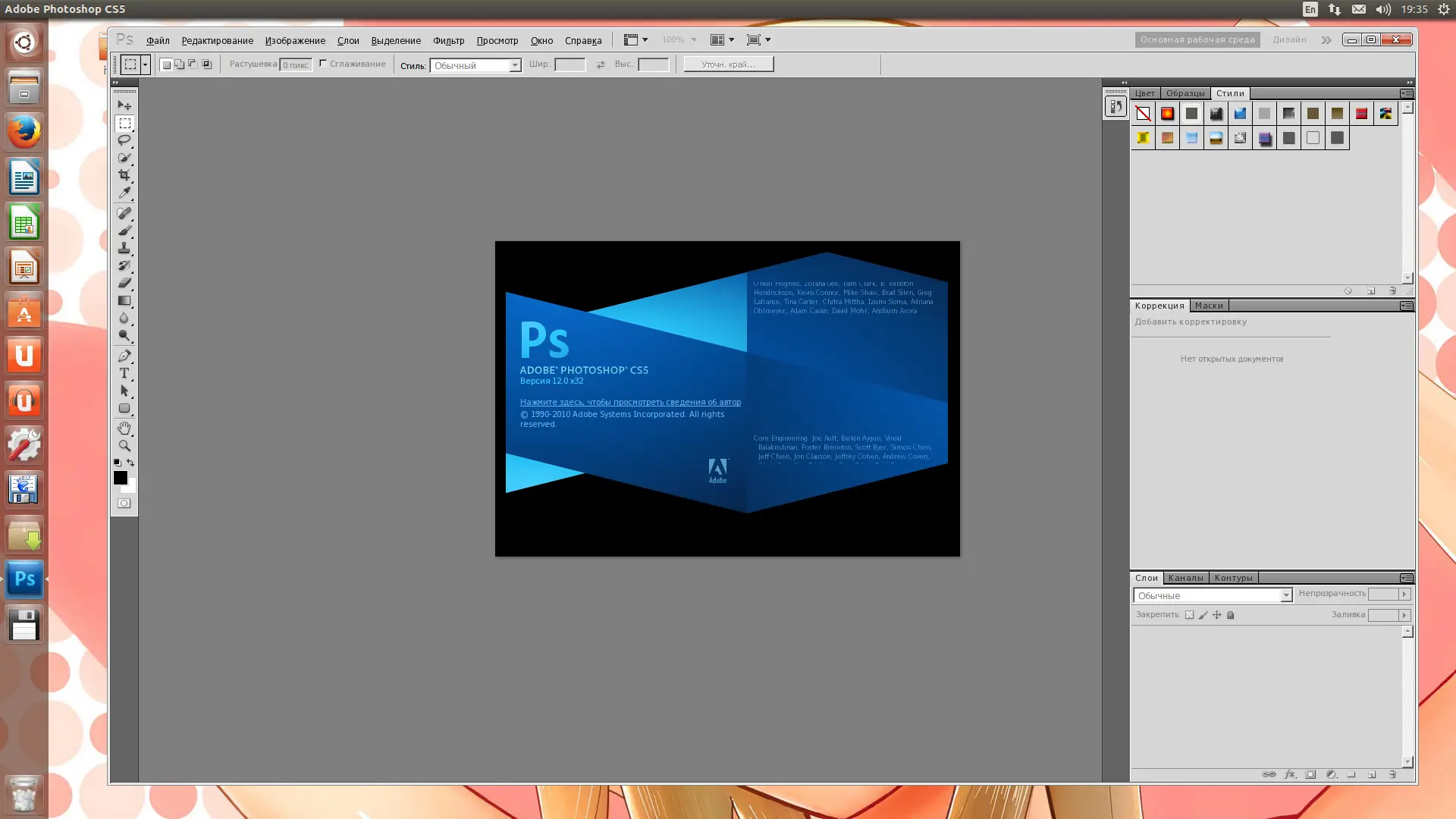Select the Horizontal Type tool
Image resolution: width=1456 pixels, height=819 pixels.
pyautogui.click(x=124, y=373)
